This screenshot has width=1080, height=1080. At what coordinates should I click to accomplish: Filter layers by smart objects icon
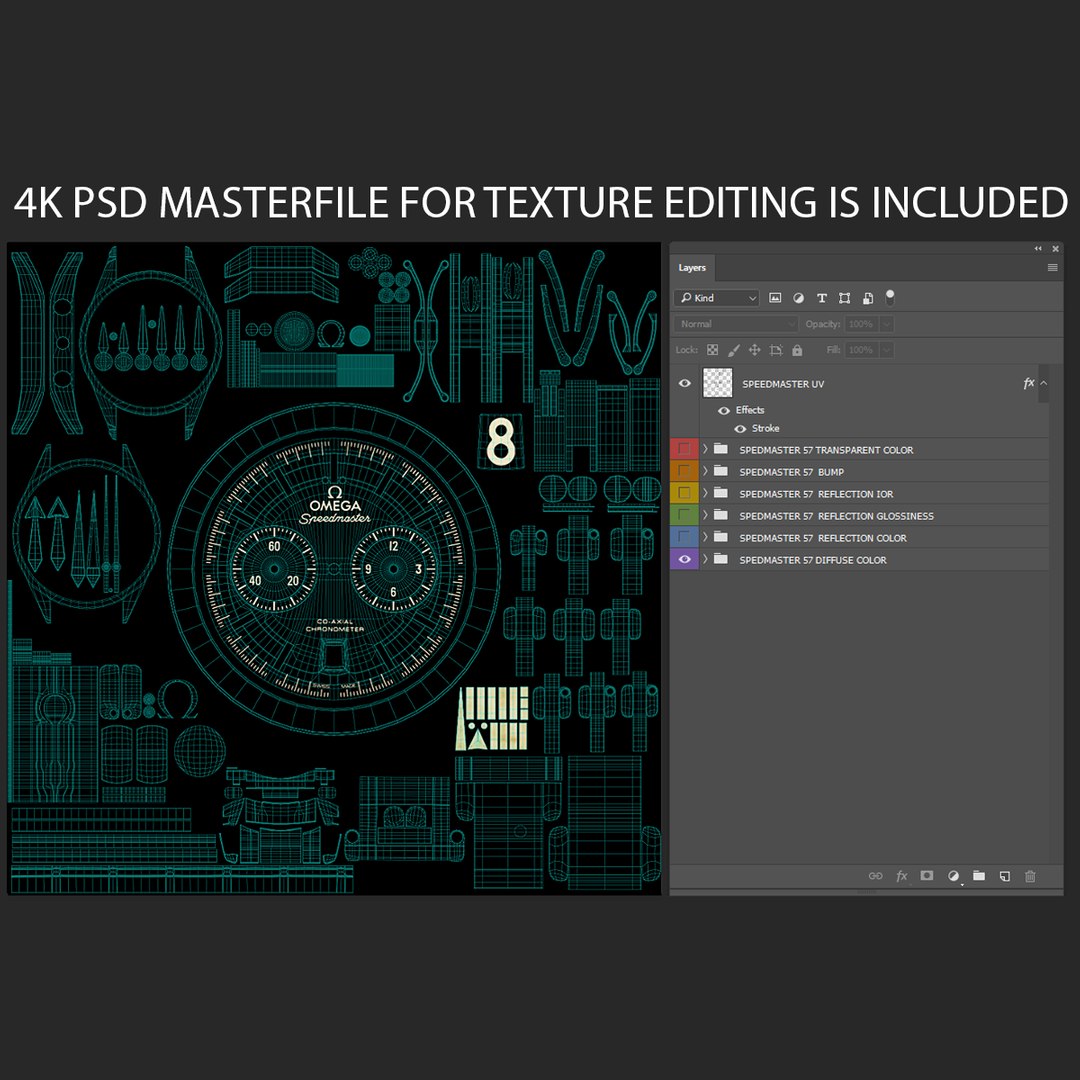click(x=868, y=298)
